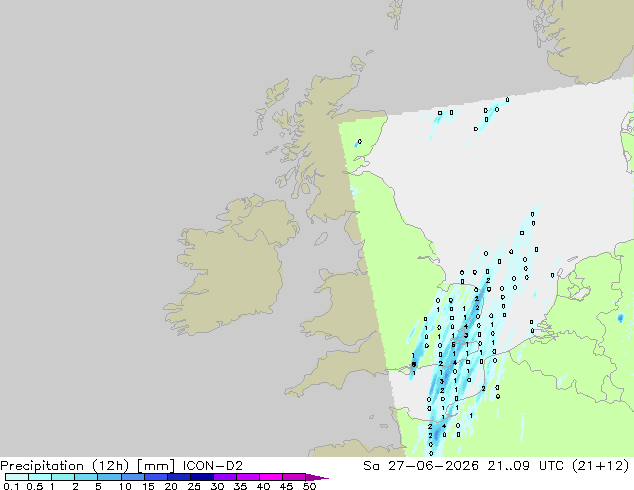Viewport: 634px width, 490px height.
Task: Click the 0.1–0.5 mm legend color swatch
Action: pyautogui.click(x=17, y=477)
